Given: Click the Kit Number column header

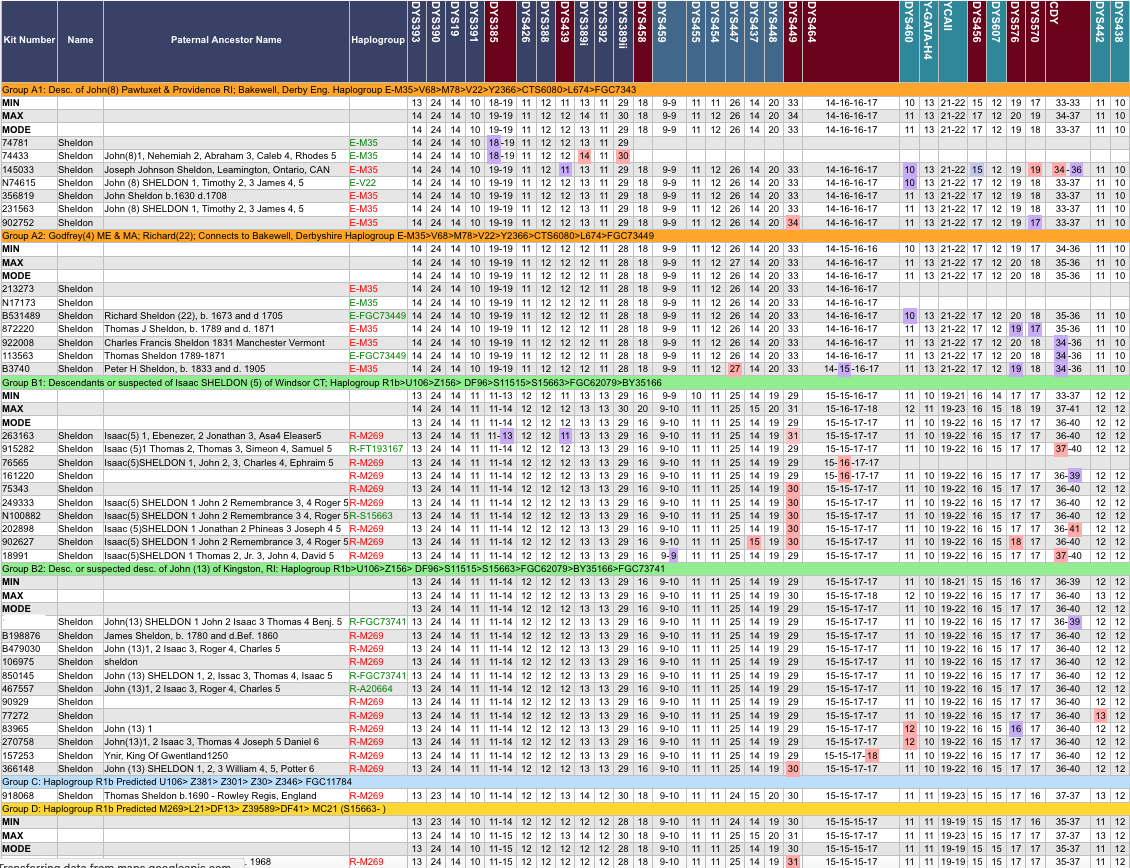Looking at the screenshot, I should click(x=29, y=40).
